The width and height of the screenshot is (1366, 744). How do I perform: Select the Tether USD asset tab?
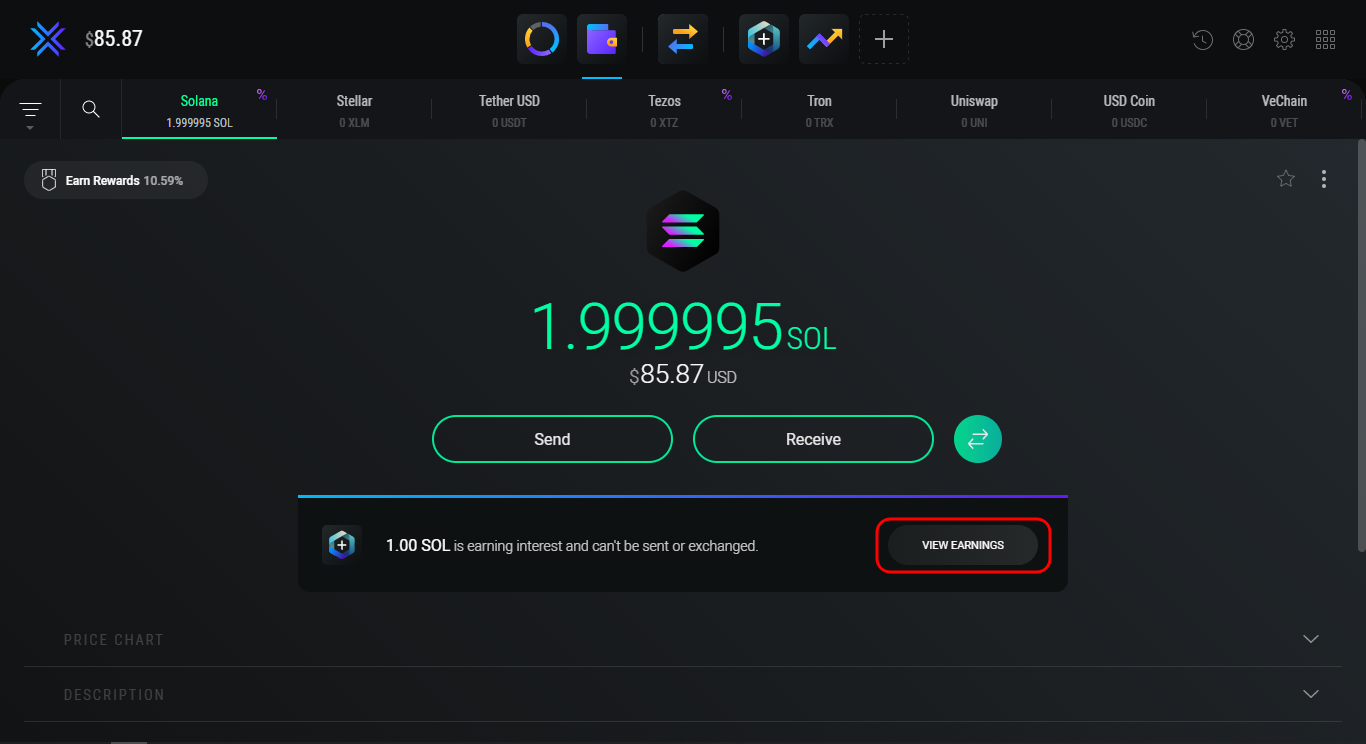coord(509,110)
